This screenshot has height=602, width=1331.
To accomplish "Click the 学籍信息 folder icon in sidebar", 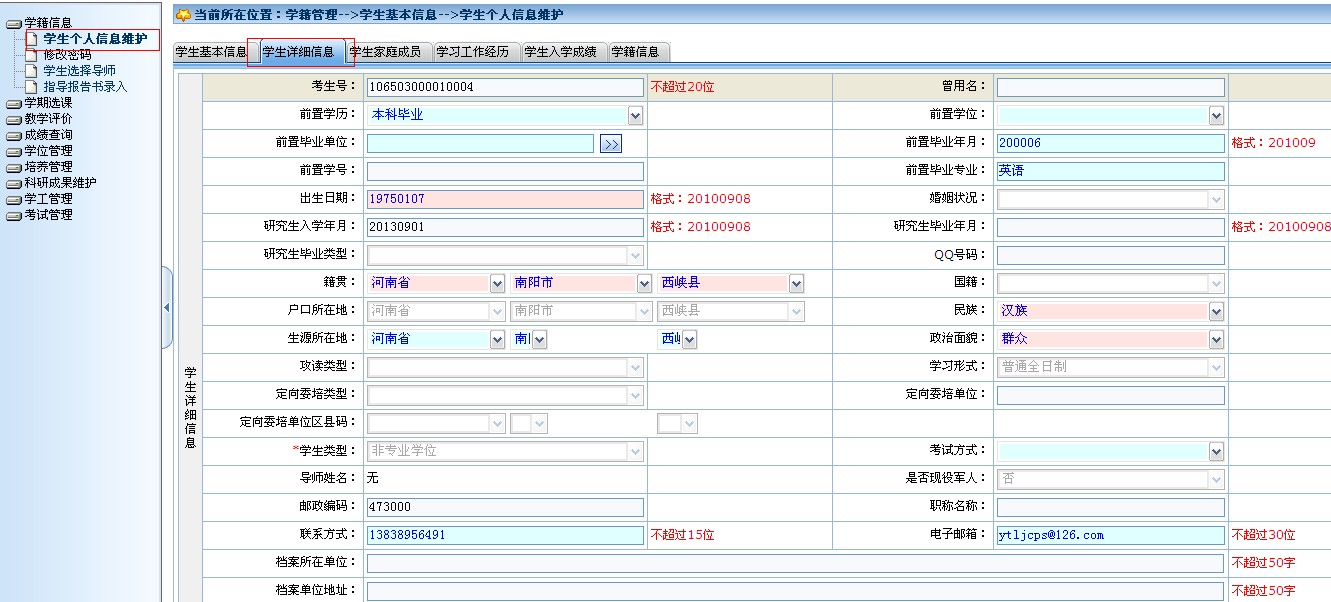I will 13,23.
